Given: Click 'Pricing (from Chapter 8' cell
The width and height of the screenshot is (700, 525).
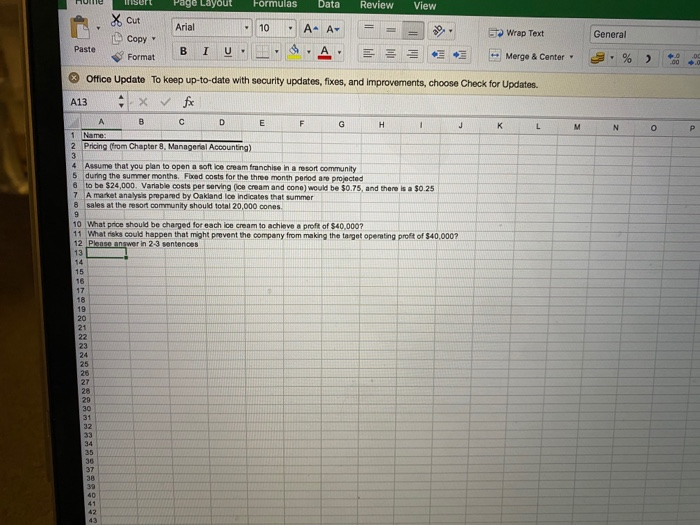Looking at the screenshot, I should tap(167, 146).
